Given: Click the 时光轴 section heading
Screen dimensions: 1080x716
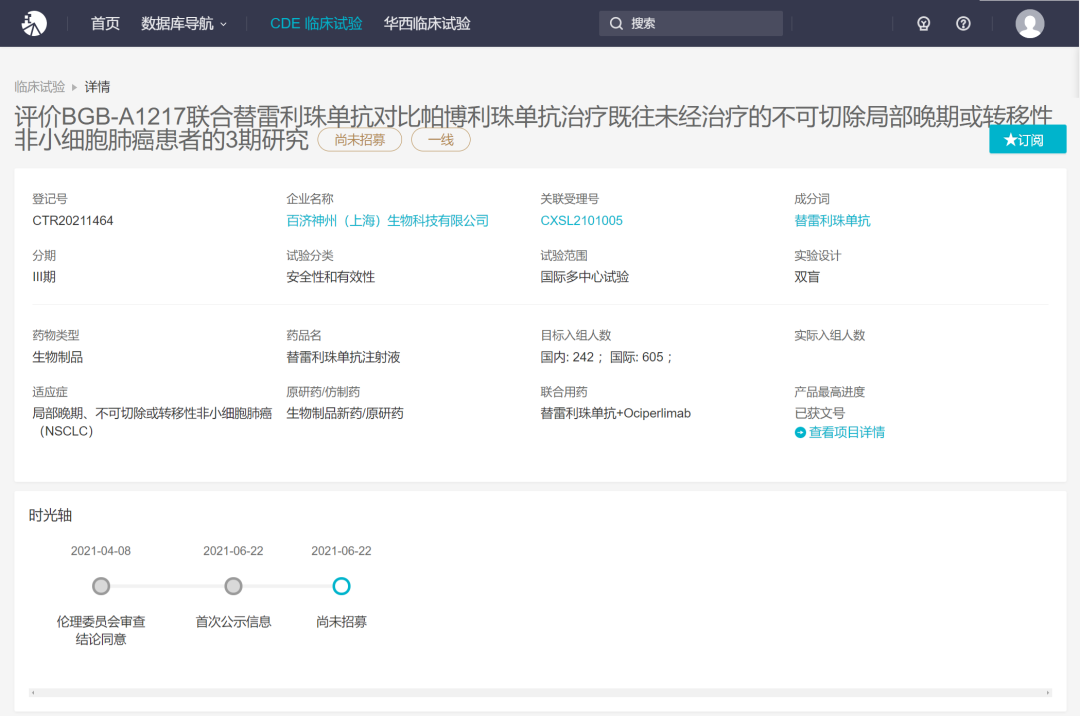Looking at the screenshot, I should [50, 516].
